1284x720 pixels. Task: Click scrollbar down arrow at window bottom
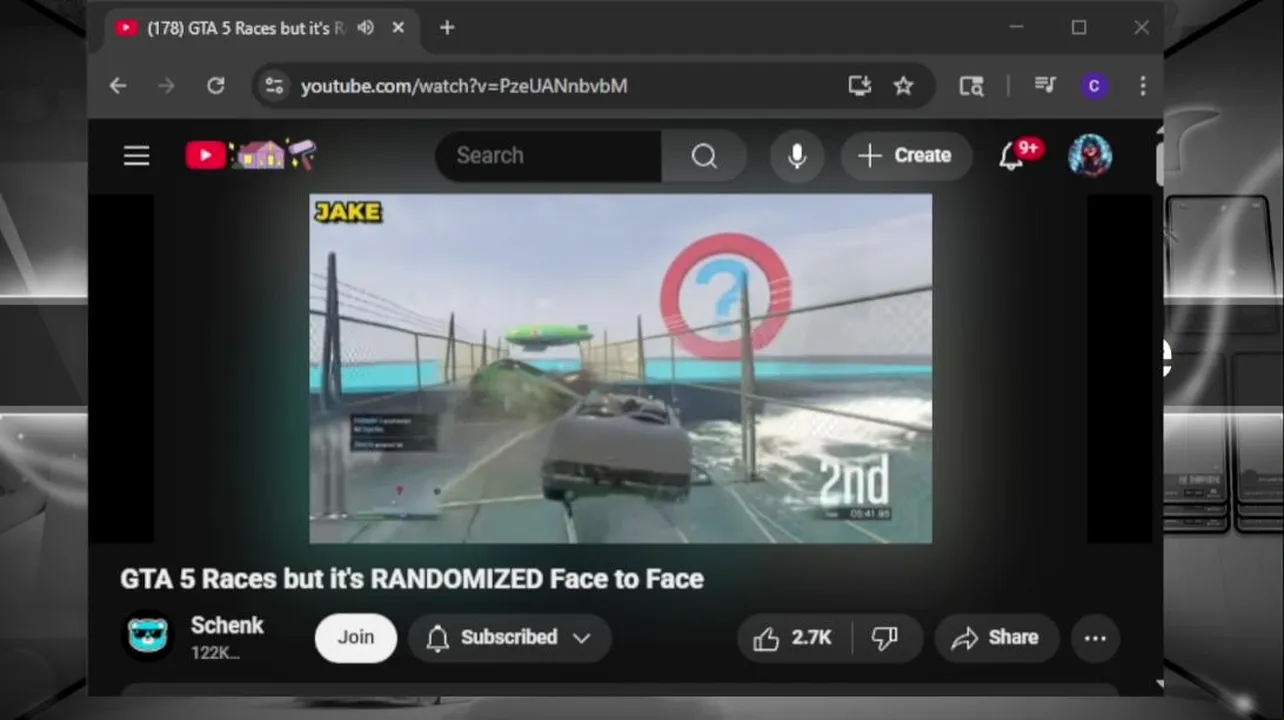pyautogui.click(x=1159, y=685)
